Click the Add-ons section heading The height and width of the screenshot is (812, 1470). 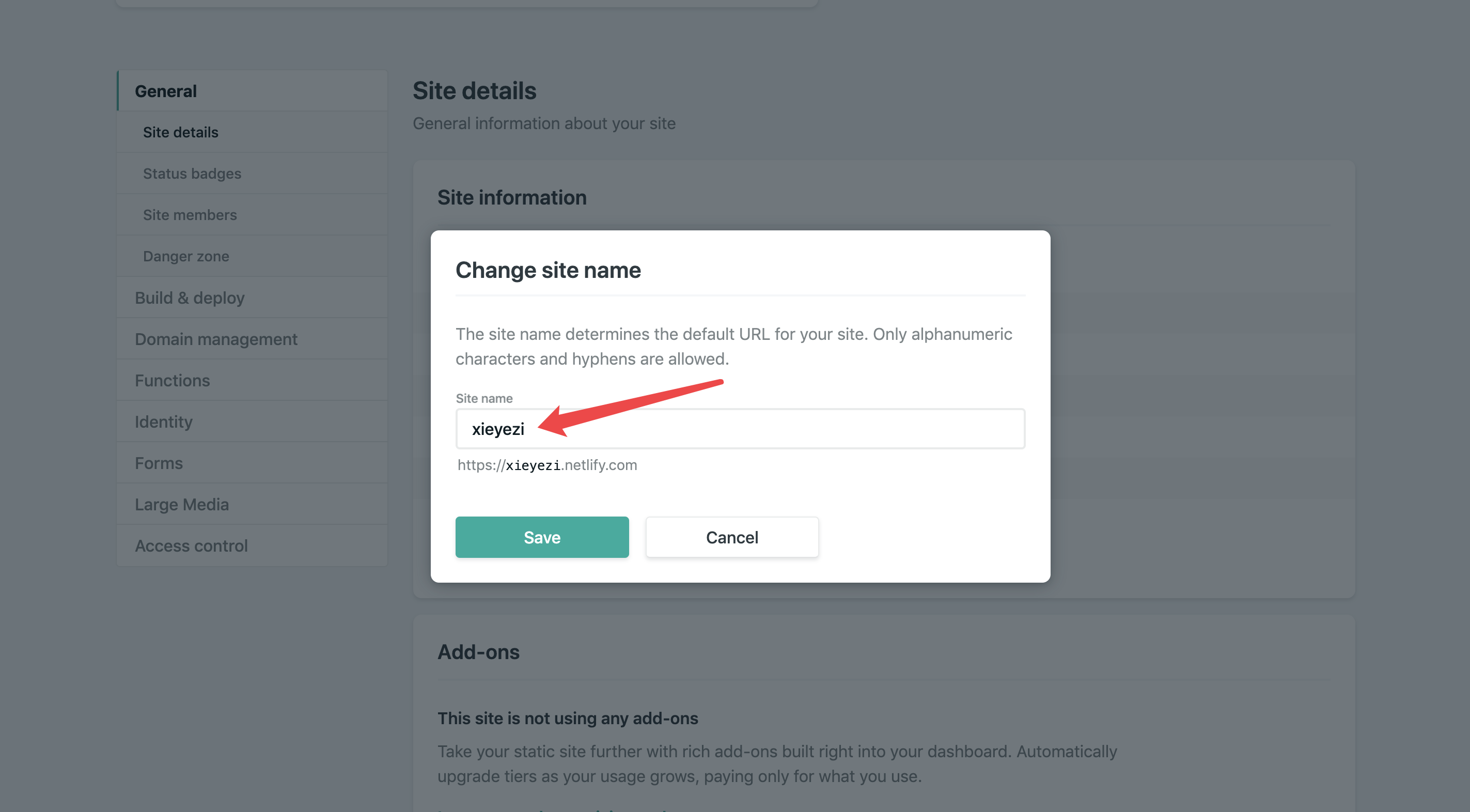pyautogui.click(x=478, y=652)
